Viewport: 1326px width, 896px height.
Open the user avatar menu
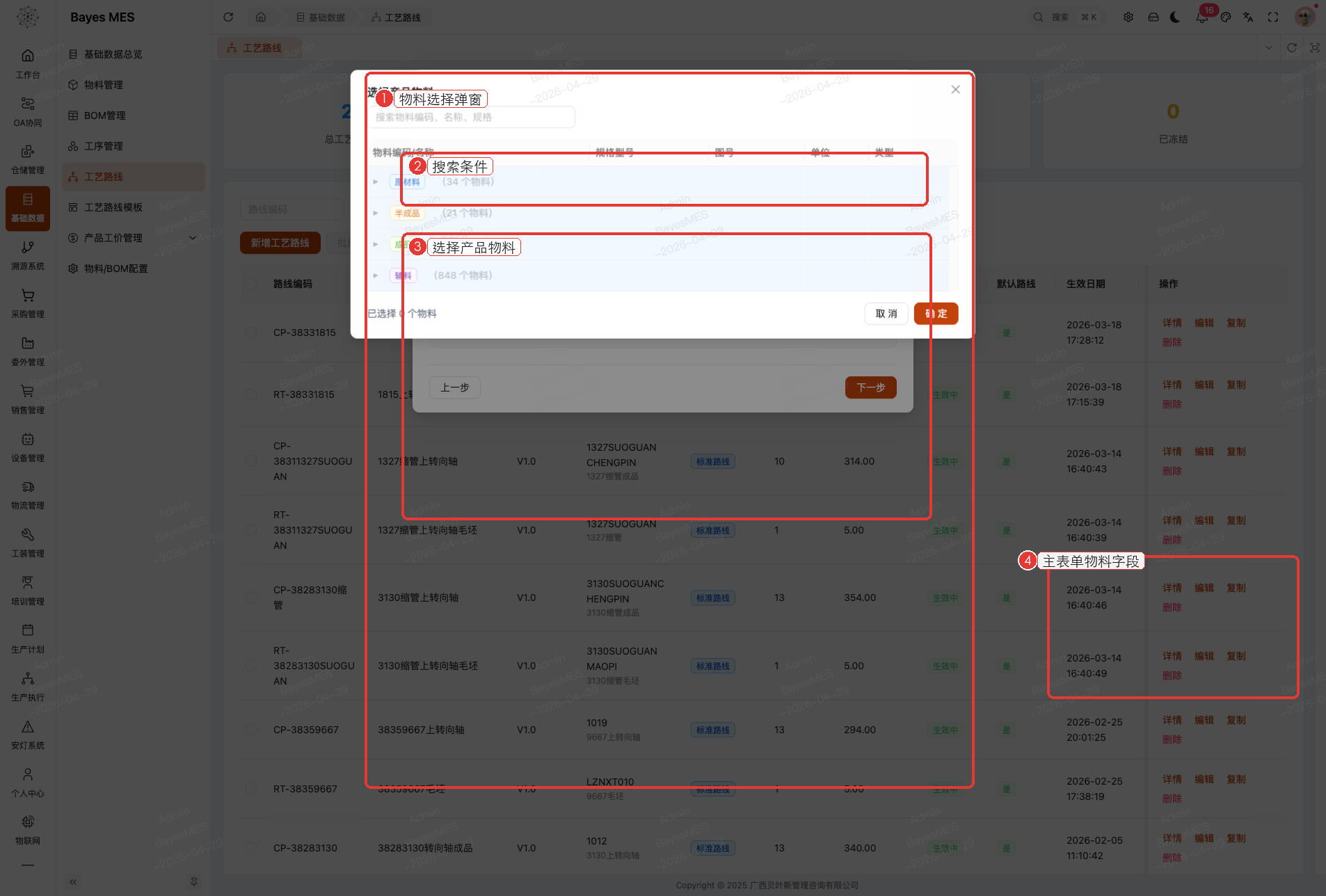(x=1305, y=17)
